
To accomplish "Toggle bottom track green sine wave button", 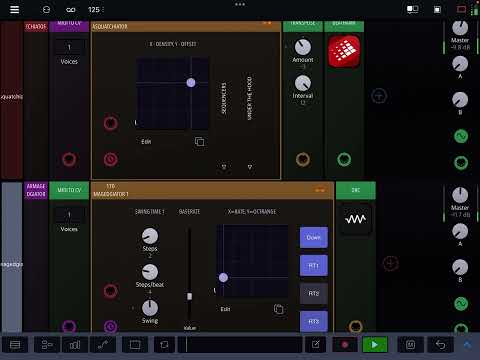I will (x=461, y=304).
